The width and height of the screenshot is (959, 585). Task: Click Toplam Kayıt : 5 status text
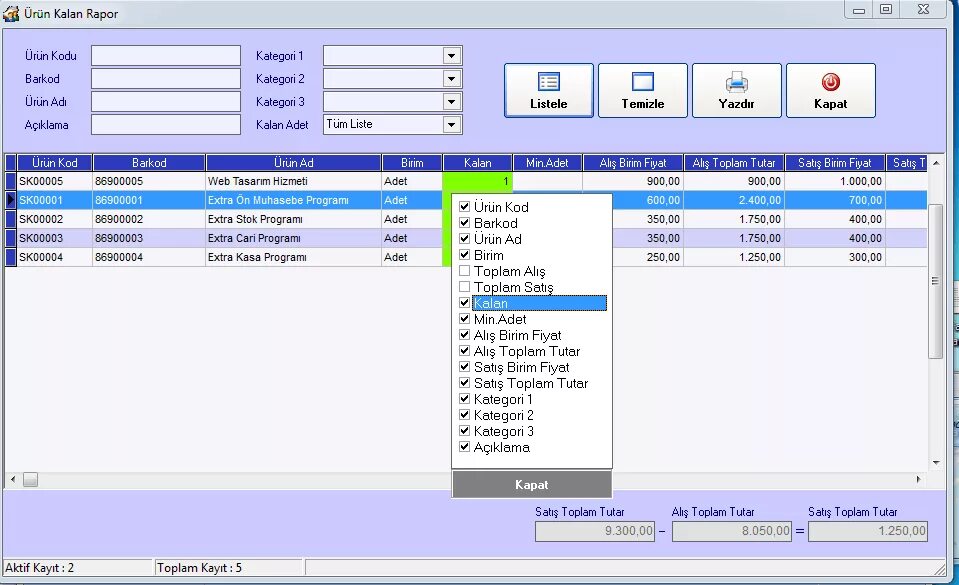click(199, 568)
